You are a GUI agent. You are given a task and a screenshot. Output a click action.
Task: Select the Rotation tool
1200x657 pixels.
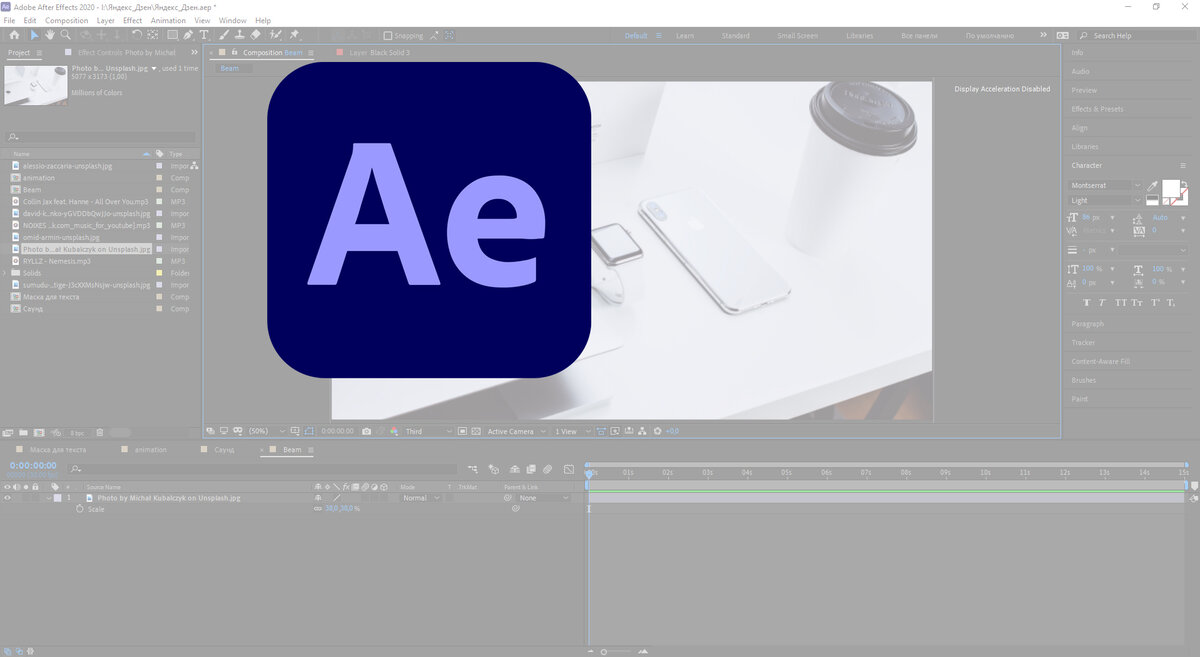pos(137,35)
